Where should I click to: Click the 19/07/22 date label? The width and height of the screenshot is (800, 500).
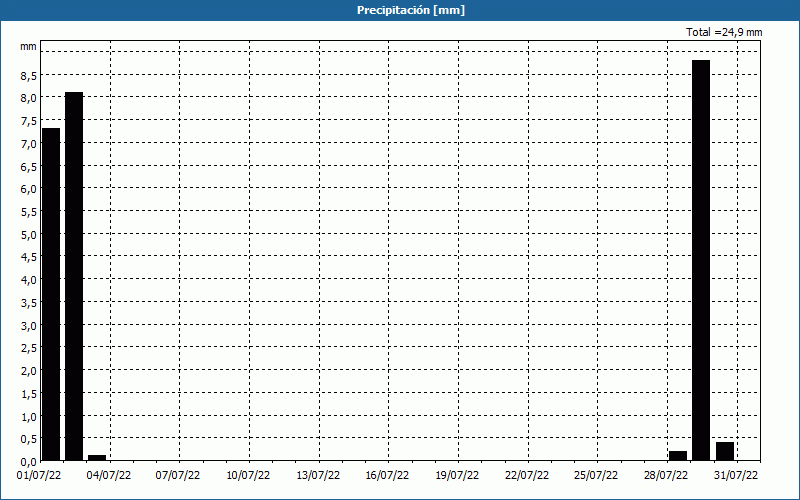point(457,476)
